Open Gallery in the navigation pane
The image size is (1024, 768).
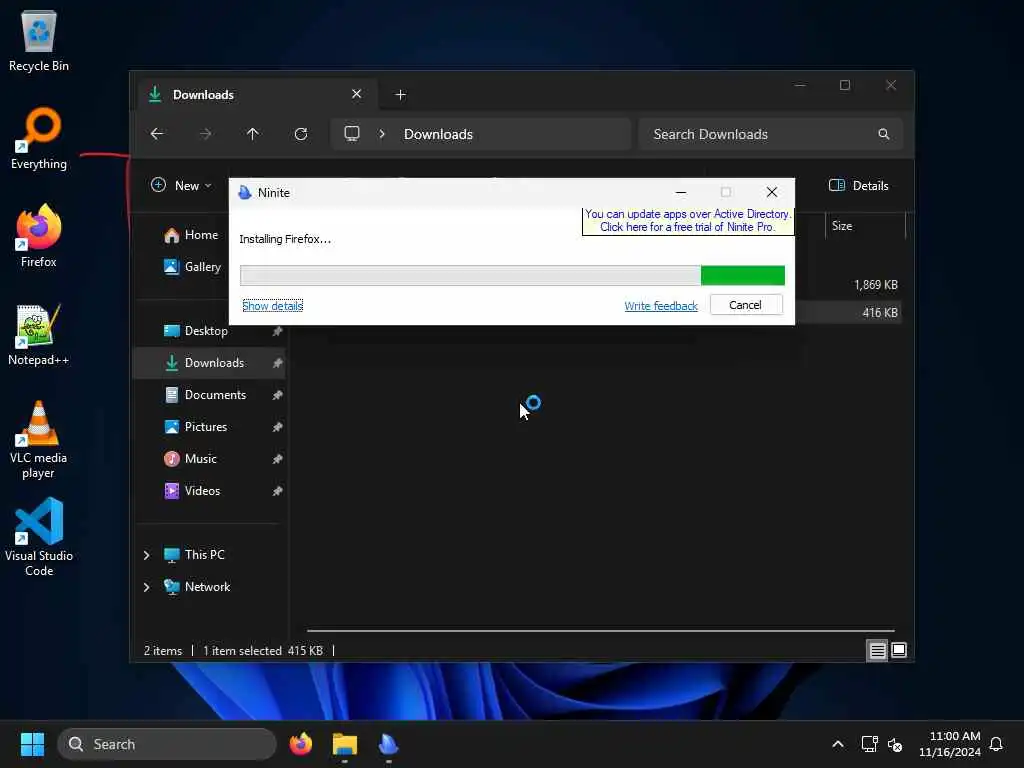click(192, 266)
